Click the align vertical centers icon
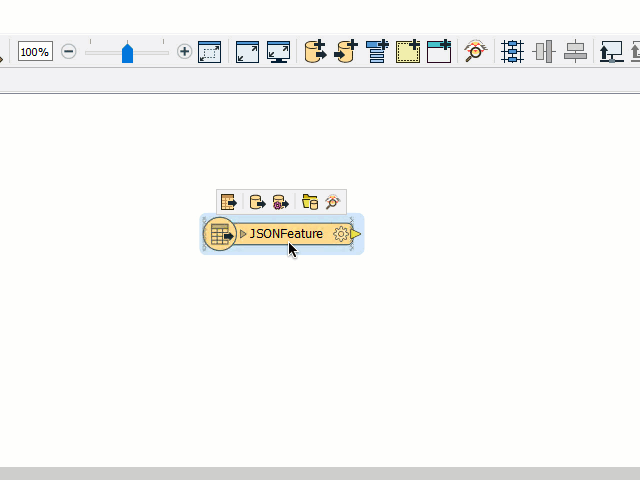Screen dimensions: 640x480 544,51
